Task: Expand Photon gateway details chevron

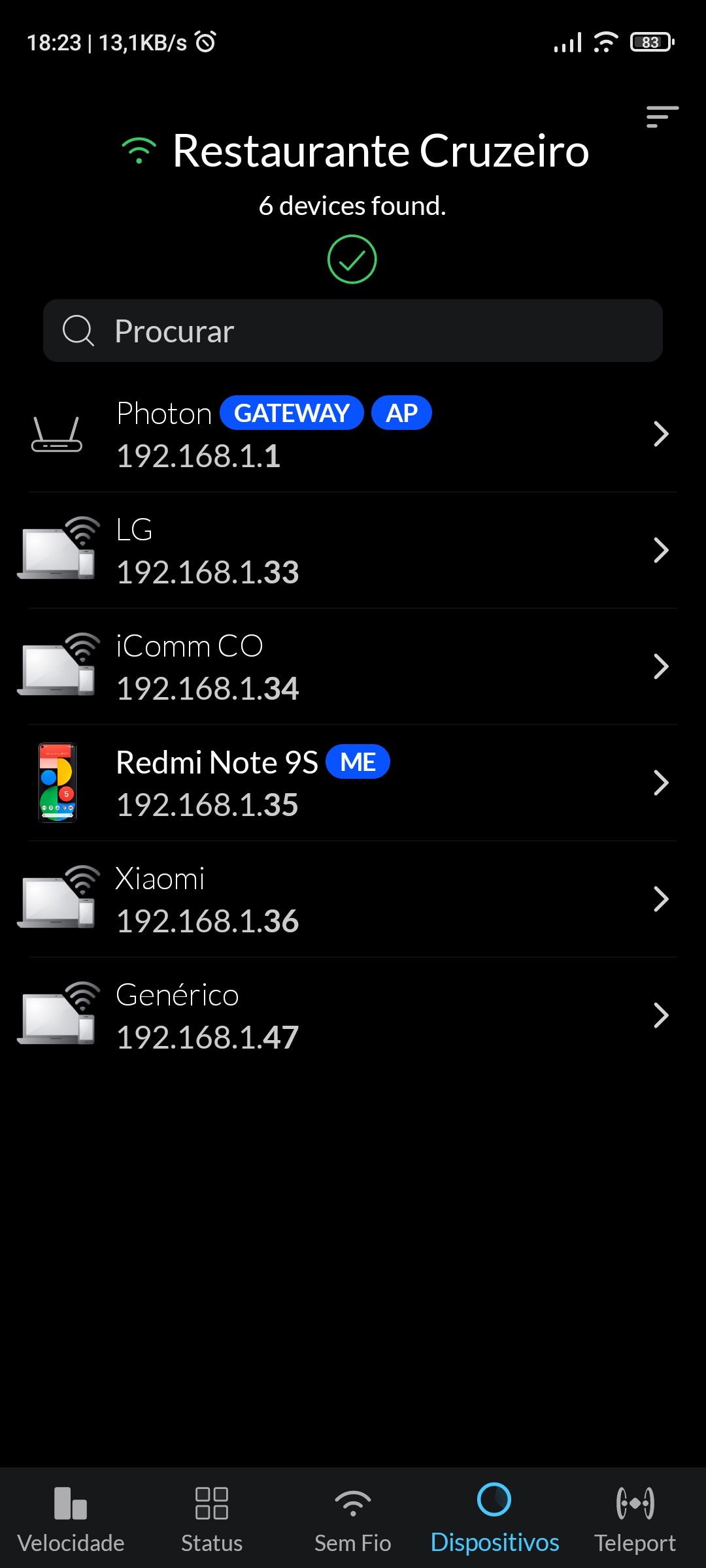Action: [661, 434]
